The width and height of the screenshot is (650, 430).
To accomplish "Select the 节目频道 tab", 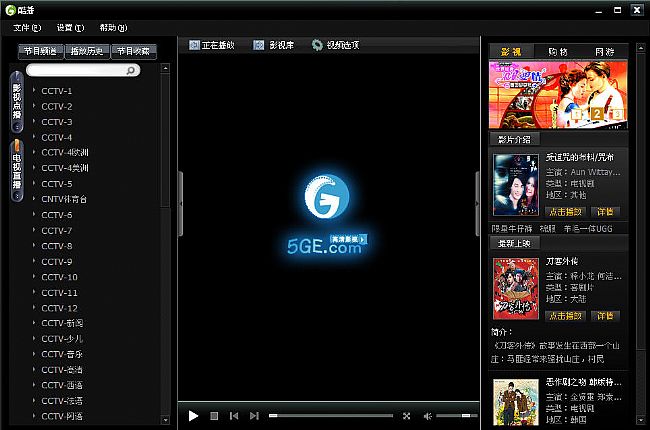I will pos(41,51).
